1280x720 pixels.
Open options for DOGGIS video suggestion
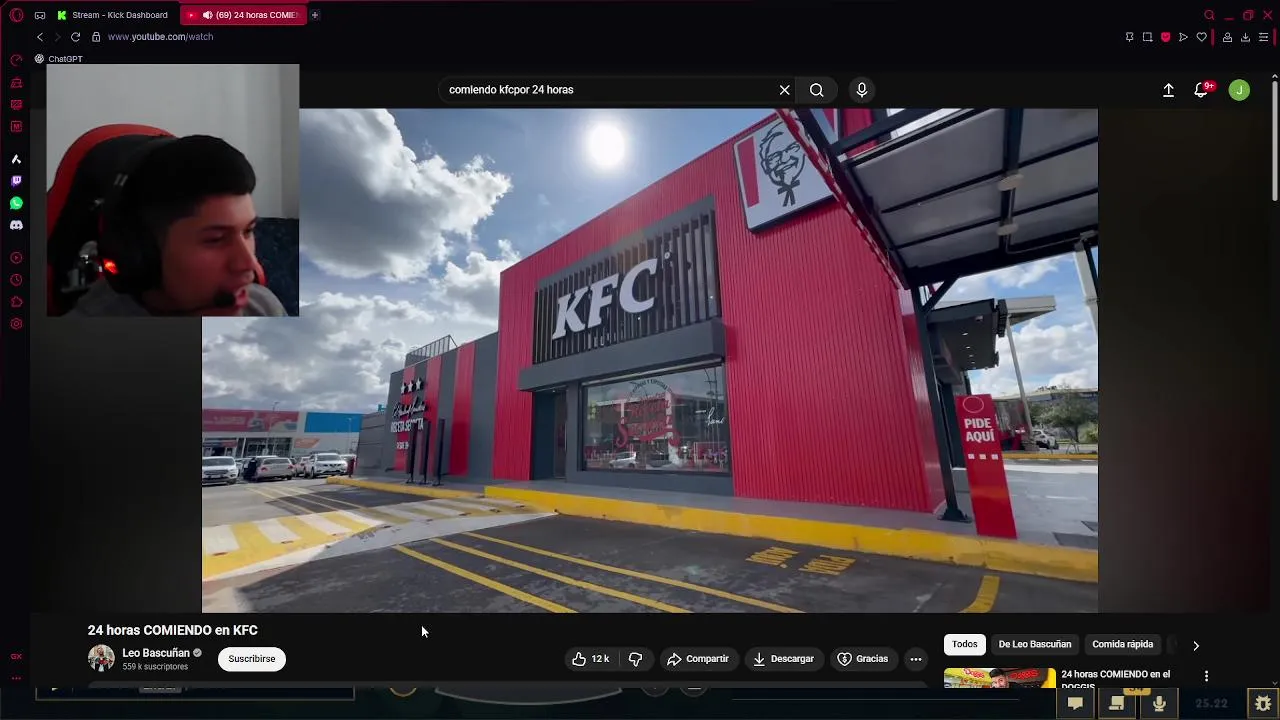coord(1206,677)
